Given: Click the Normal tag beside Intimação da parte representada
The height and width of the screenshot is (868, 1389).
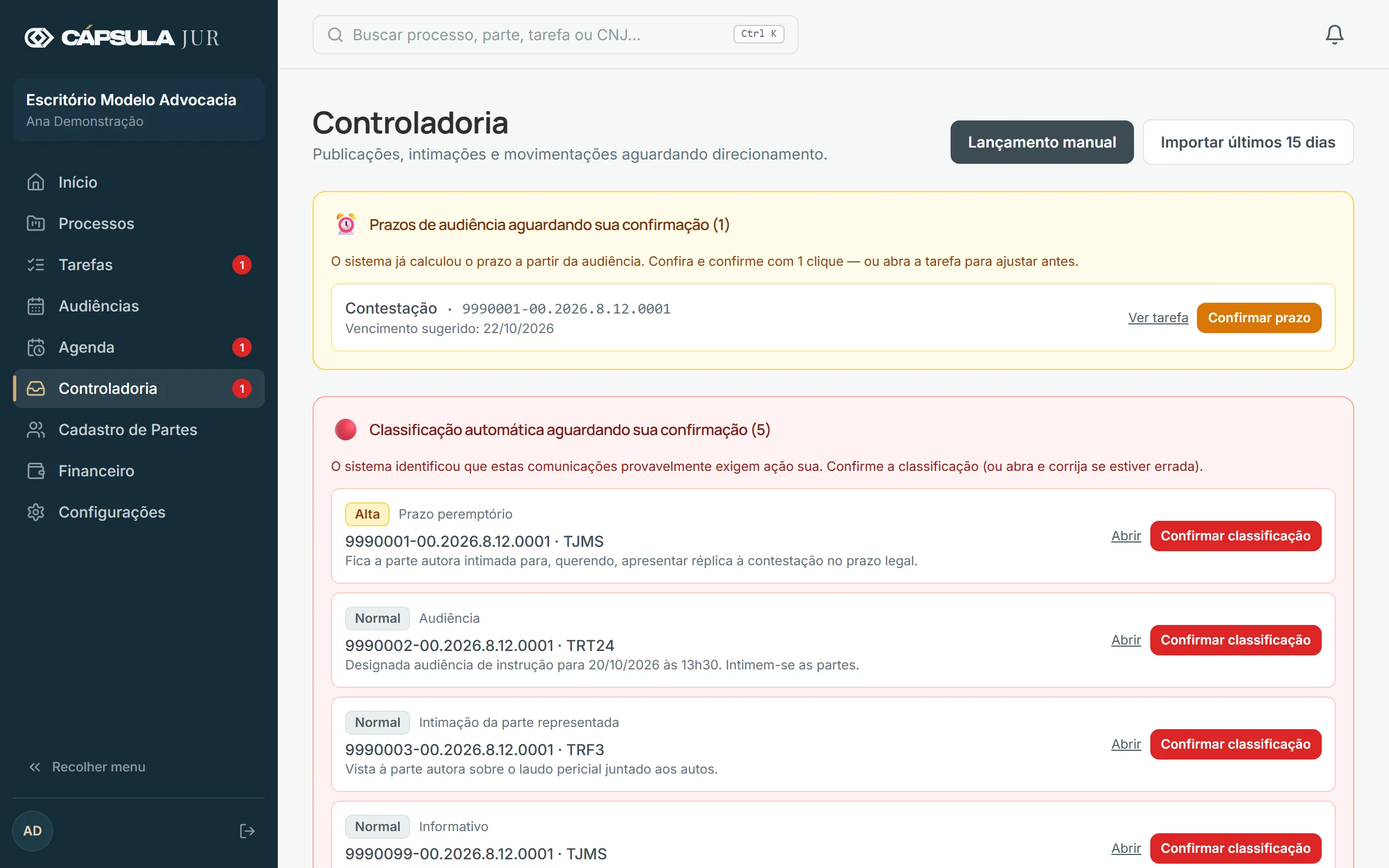Looking at the screenshot, I should tap(377, 722).
